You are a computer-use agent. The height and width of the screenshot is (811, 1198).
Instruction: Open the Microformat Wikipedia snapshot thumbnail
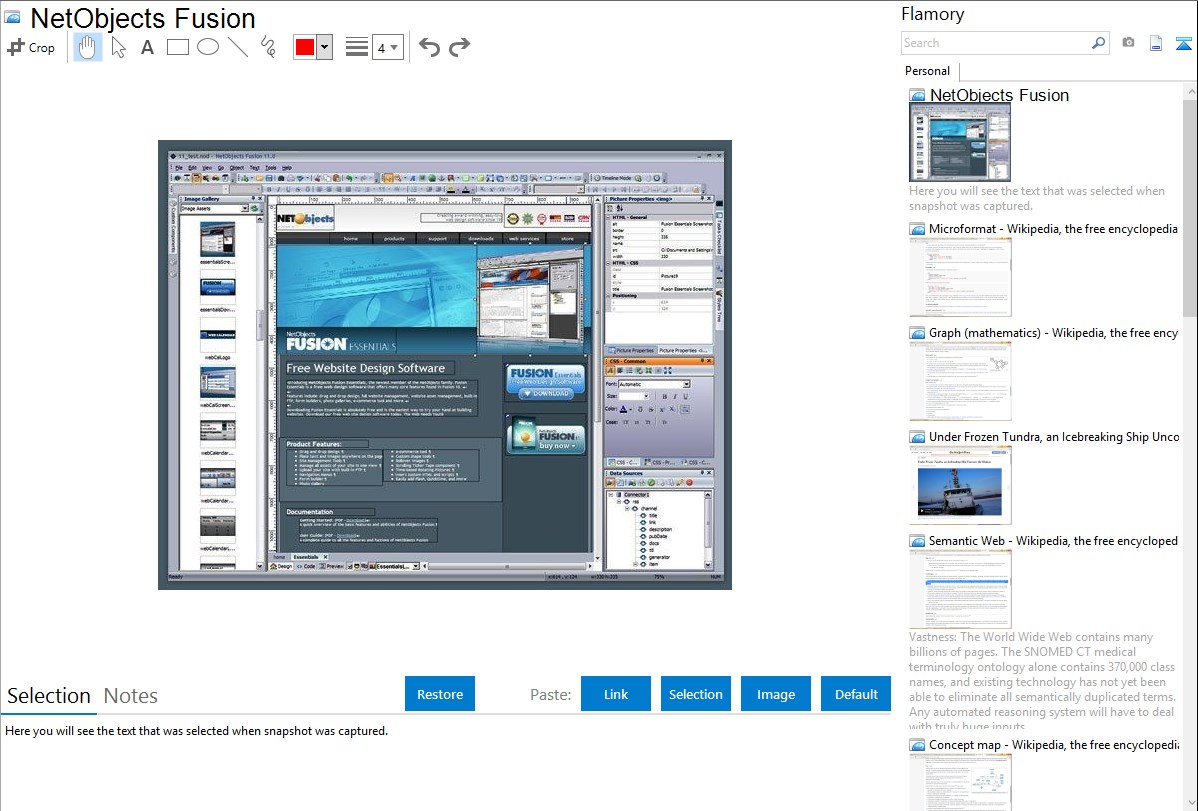tap(960, 277)
